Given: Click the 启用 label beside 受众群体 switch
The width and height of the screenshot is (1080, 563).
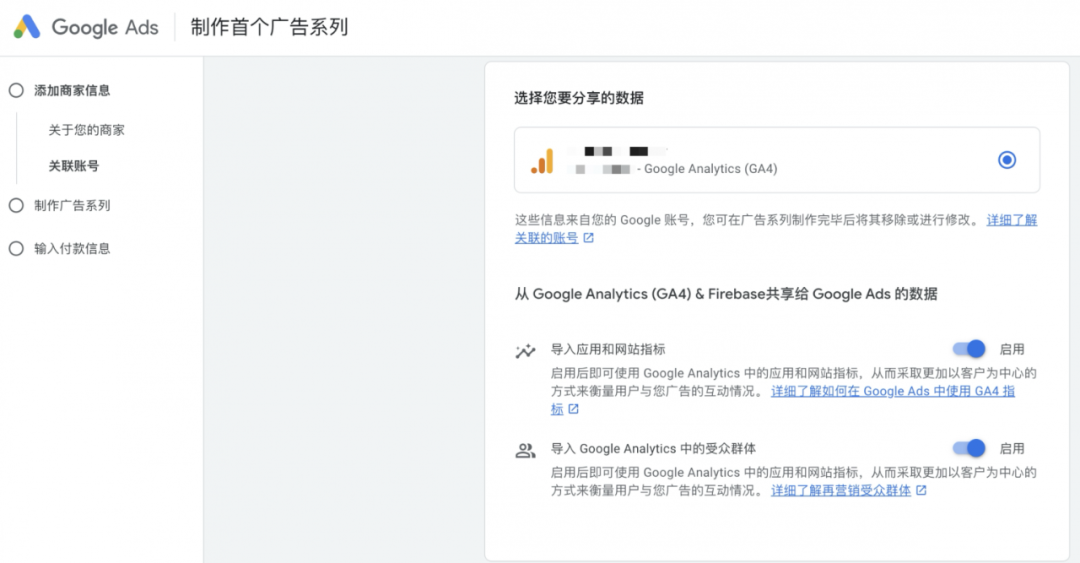Looking at the screenshot, I should pyautogui.click(x=1012, y=449).
